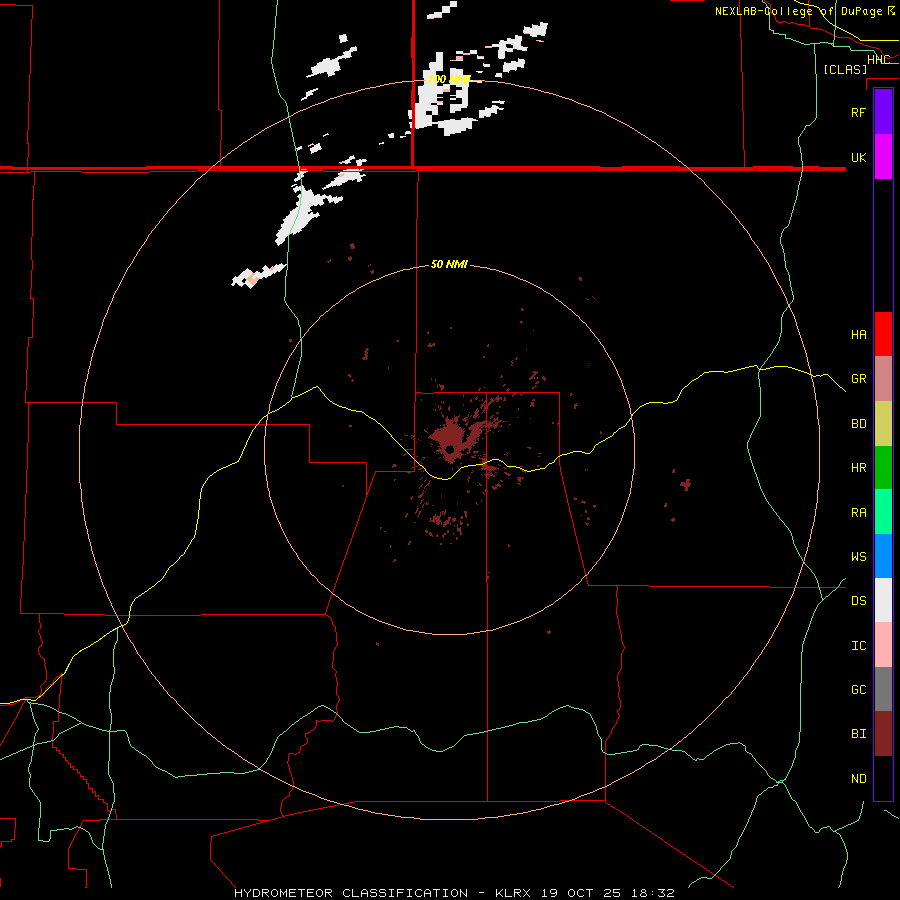Click the WS legend label
The image size is (900, 900).
click(x=858, y=556)
